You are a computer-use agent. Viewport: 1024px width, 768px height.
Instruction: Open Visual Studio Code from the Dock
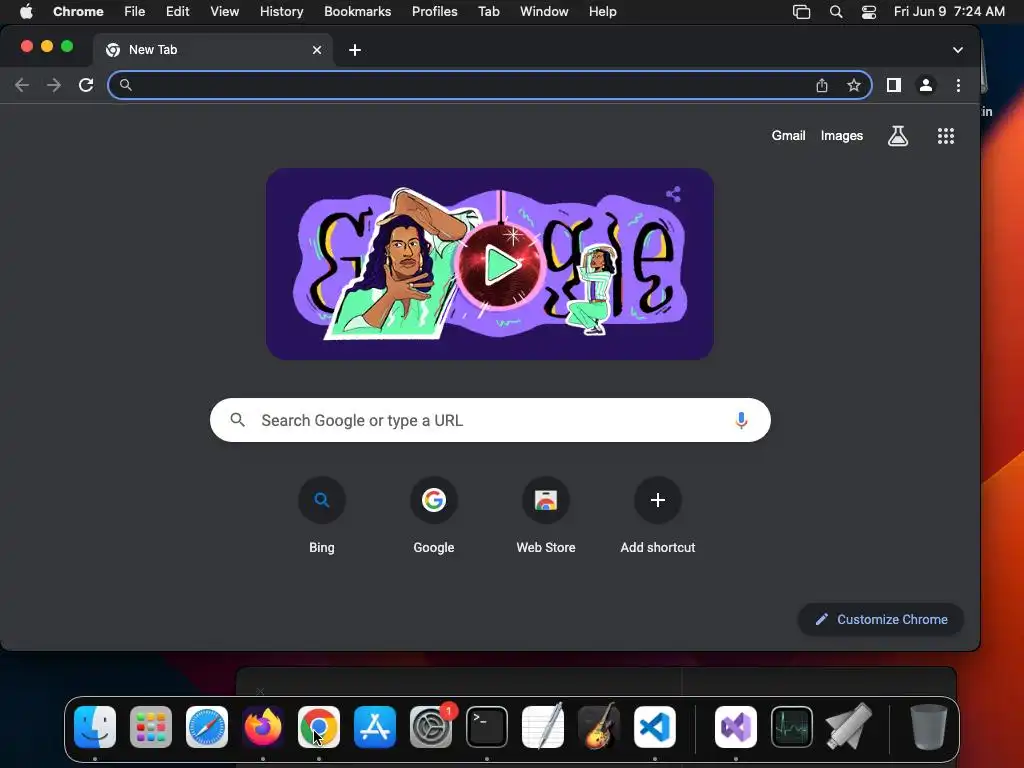pos(654,726)
